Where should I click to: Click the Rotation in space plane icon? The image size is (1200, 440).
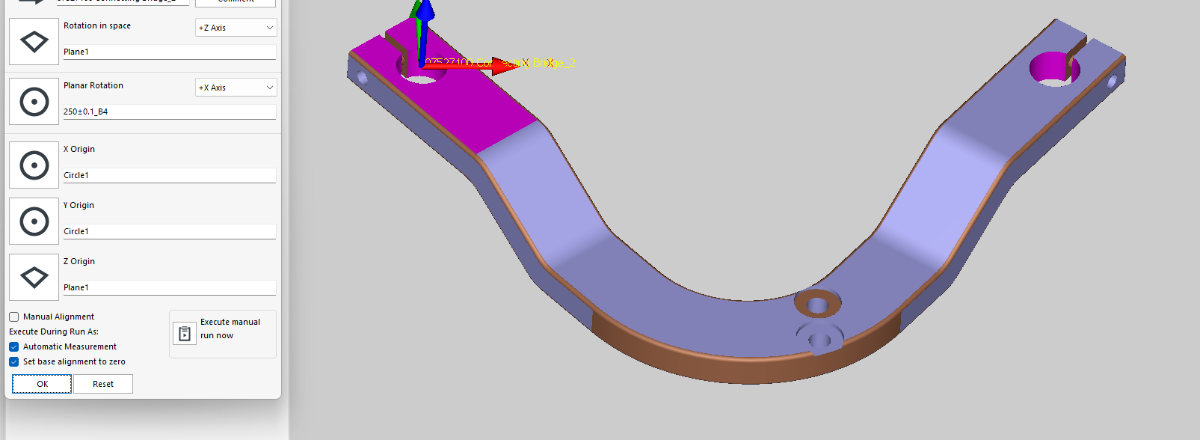point(34,41)
